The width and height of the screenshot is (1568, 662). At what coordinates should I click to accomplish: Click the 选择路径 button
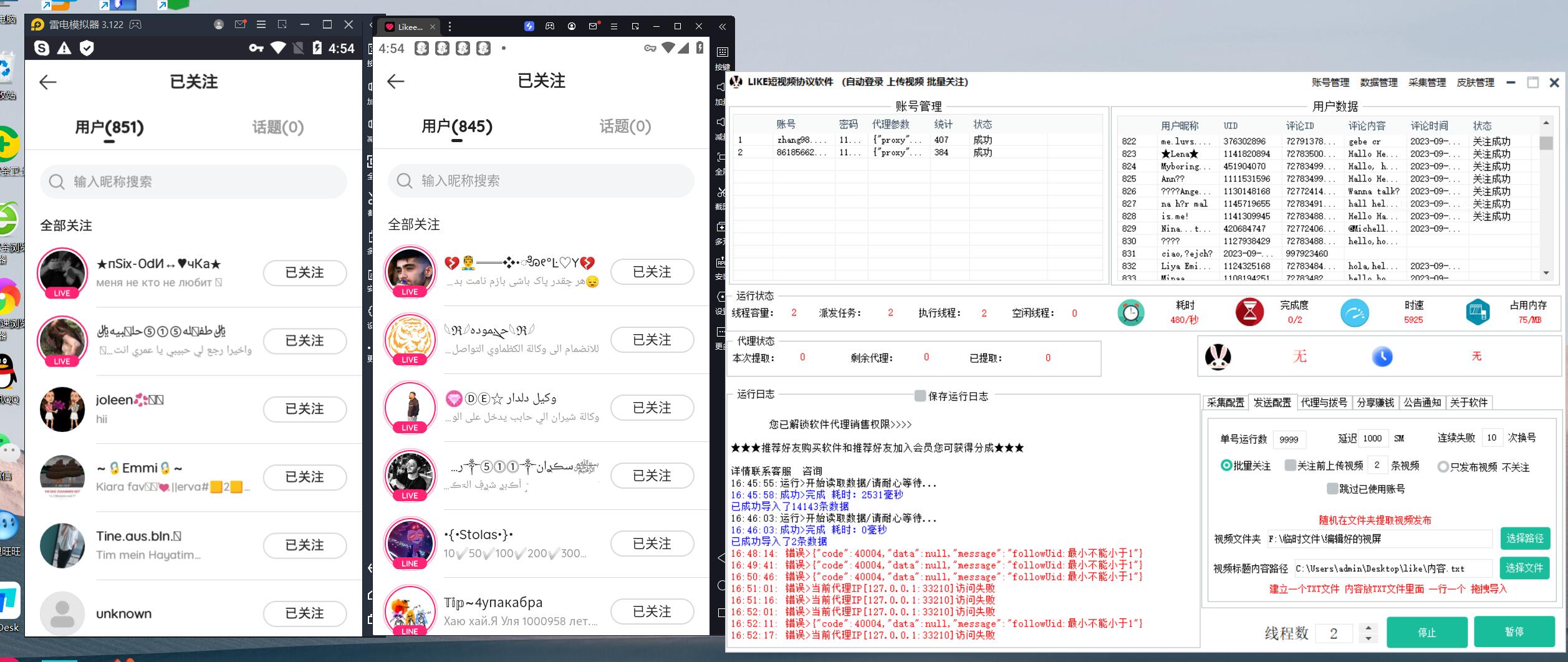[1524, 539]
